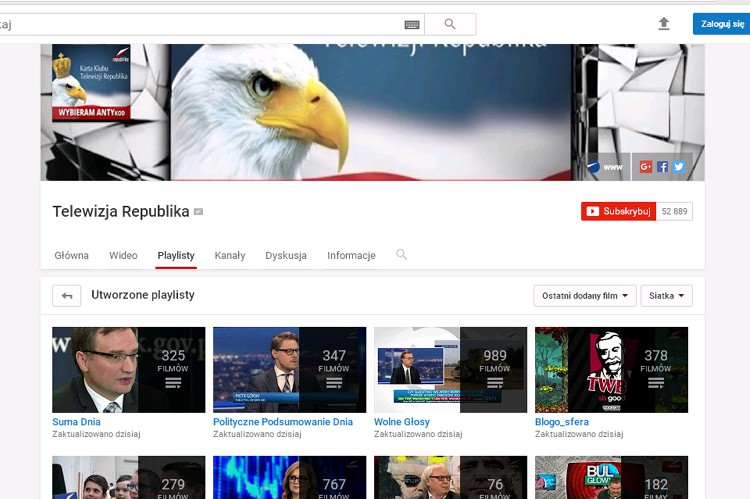Click the upload arrow icon
Screen dimensions: 750x499
pos(664,24)
